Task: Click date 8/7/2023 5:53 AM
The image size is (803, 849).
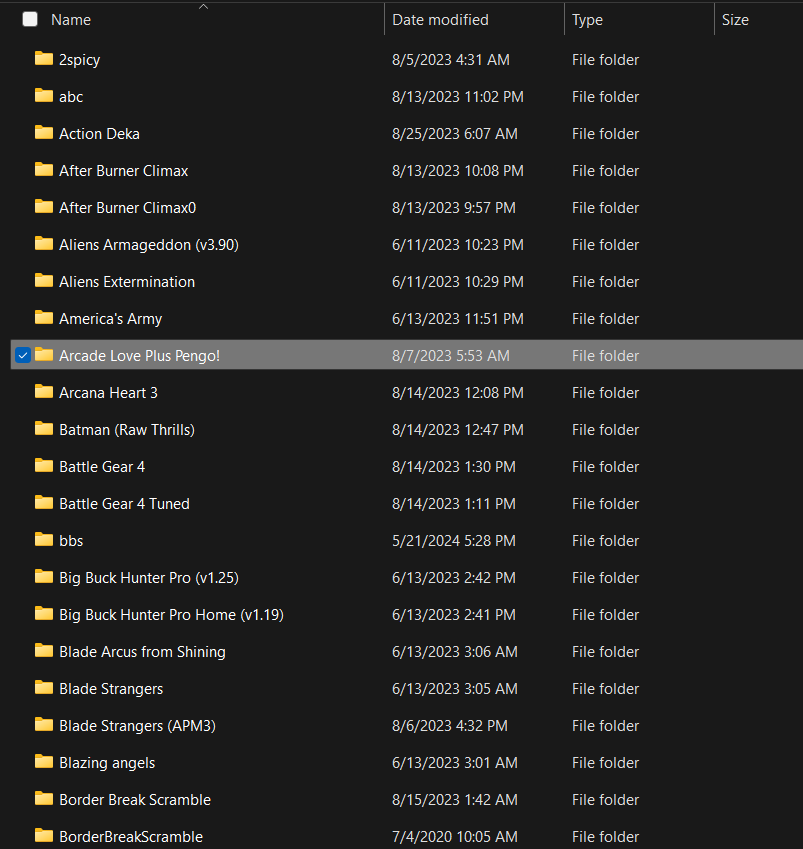Action: coord(451,356)
